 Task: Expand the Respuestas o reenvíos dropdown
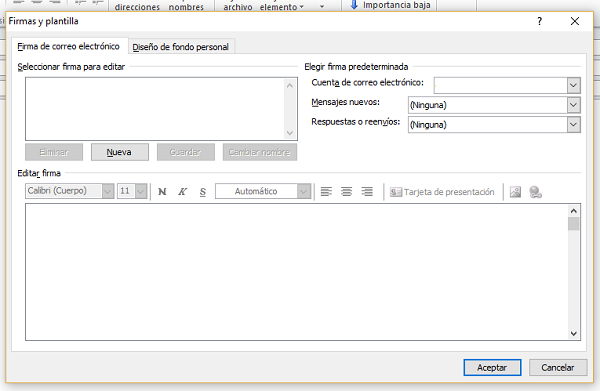click(x=573, y=125)
